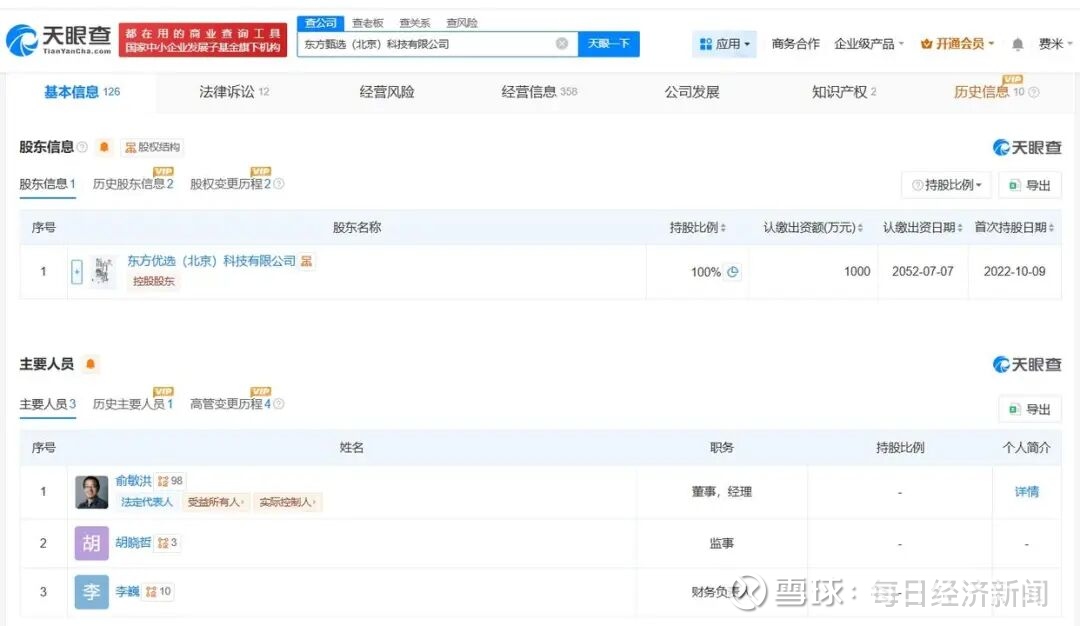Open 胡晓哲 person page link
The width and height of the screenshot is (1080, 626).
134,543
